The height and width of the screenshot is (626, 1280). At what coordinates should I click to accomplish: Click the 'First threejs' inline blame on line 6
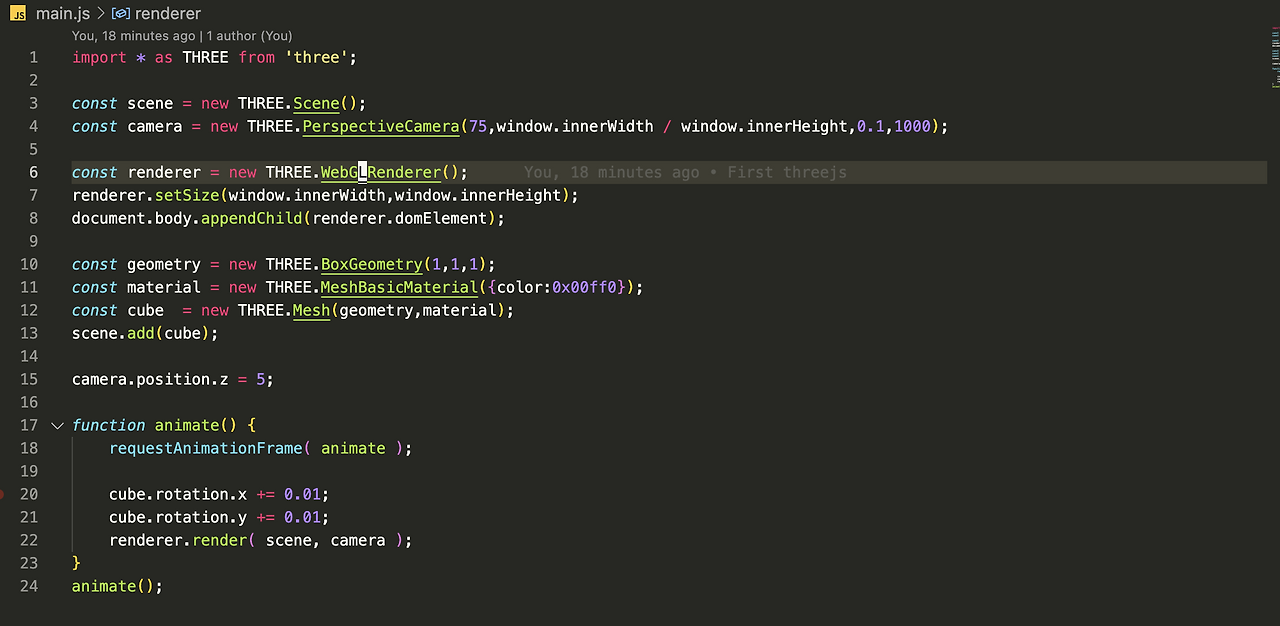(x=786, y=172)
